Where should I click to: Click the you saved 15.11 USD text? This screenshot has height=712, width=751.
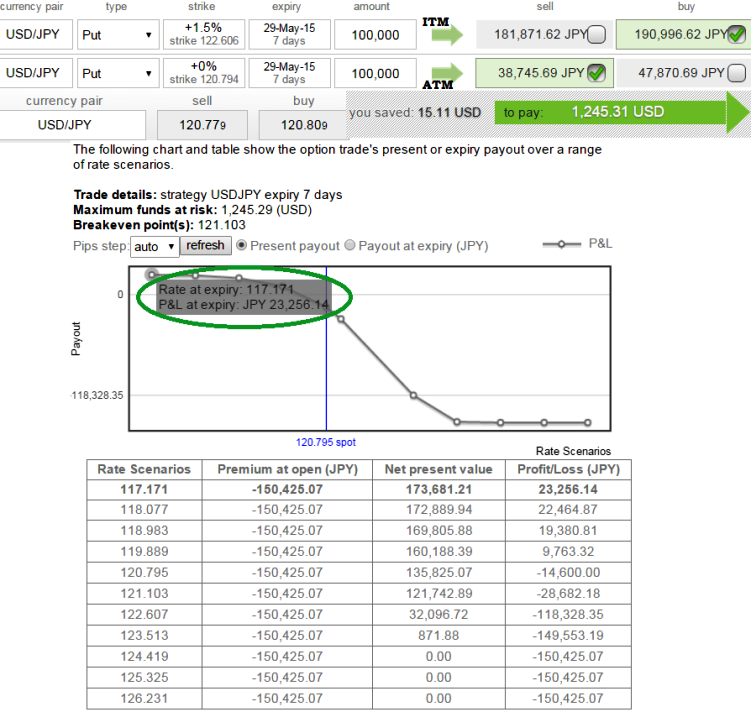pyautogui.click(x=415, y=113)
